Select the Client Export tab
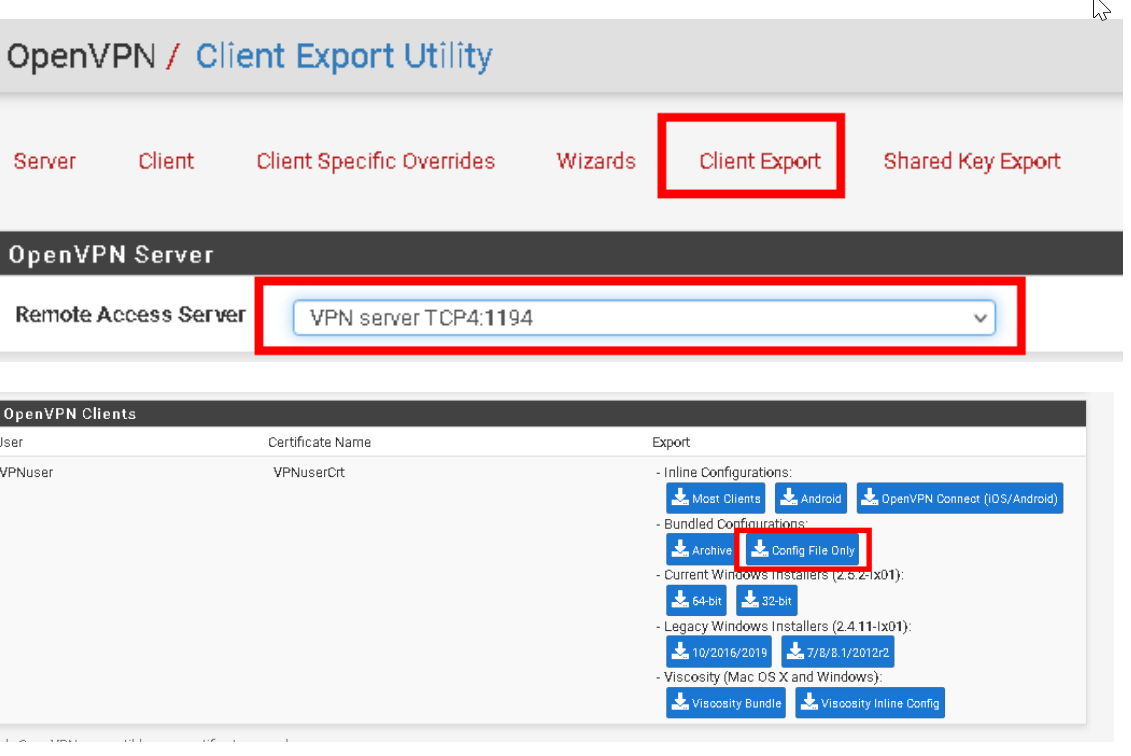 [x=760, y=161]
